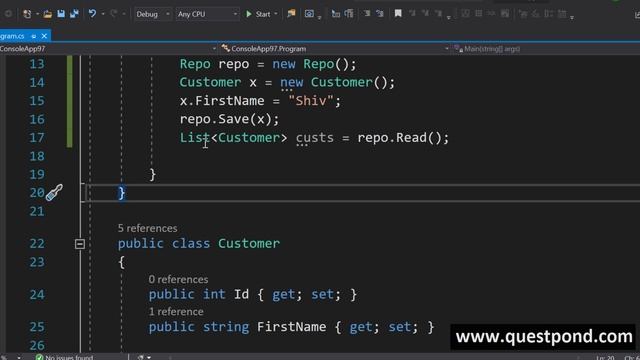
Task: Open the Any CPU platform dropdown
Action: (x=207, y=14)
